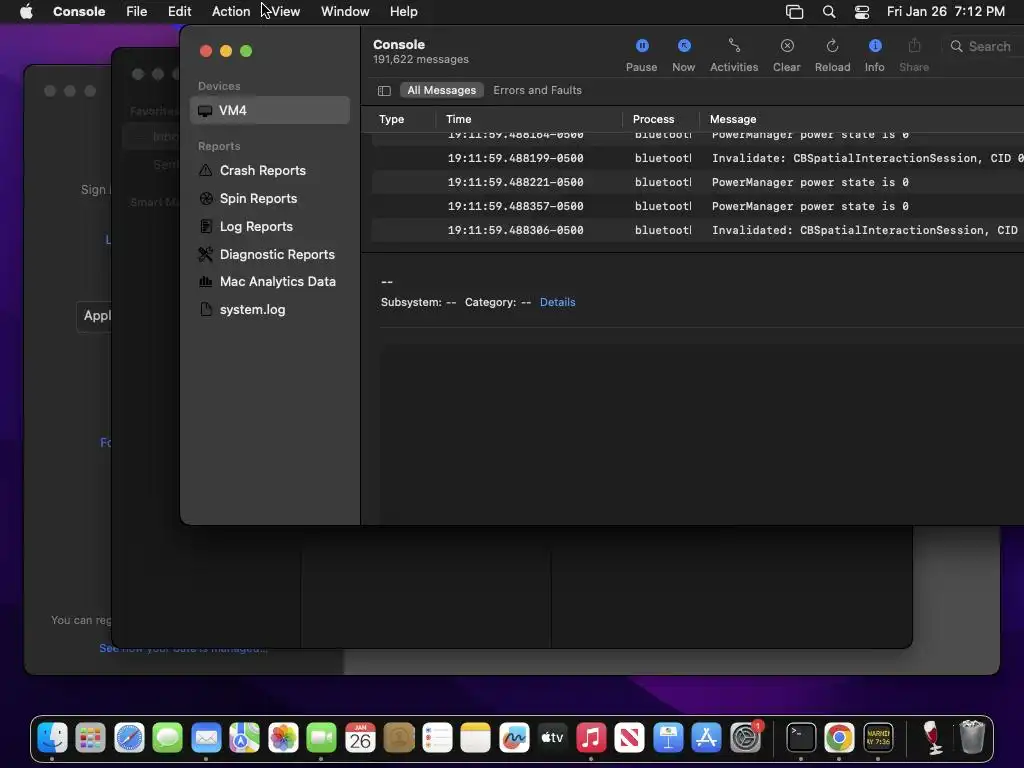The width and height of the screenshot is (1024, 768).
Task: Focus the Search field
Action: click(986, 46)
